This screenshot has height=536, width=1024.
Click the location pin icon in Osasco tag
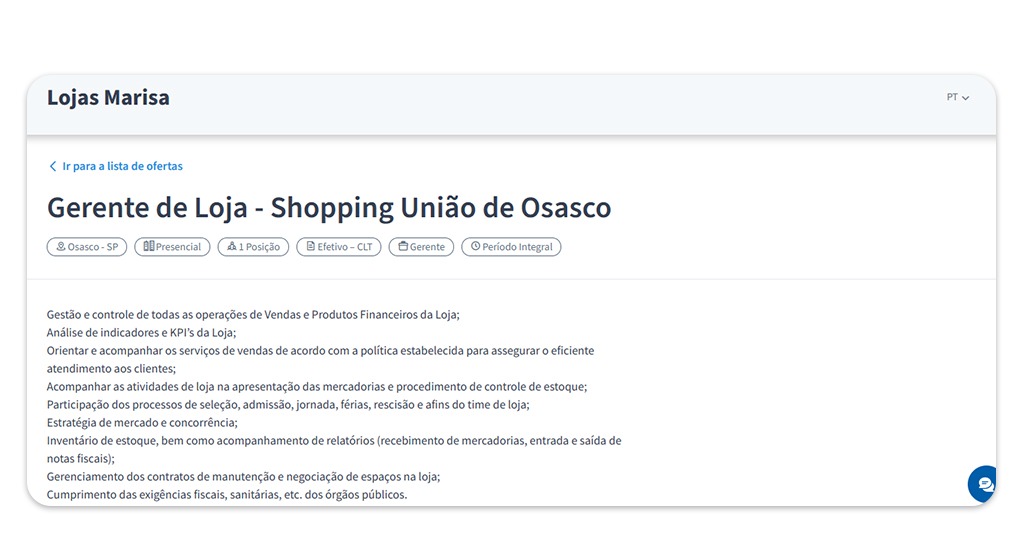(61, 247)
